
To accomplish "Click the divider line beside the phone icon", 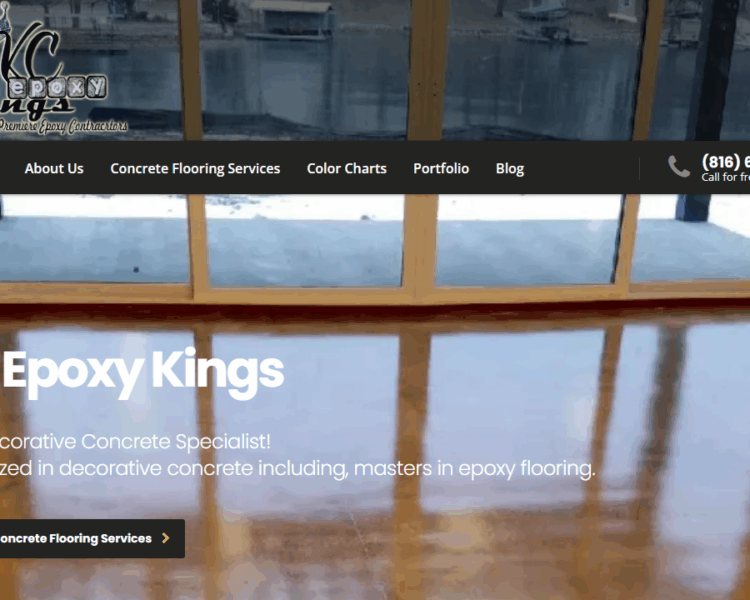I will (640, 168).
